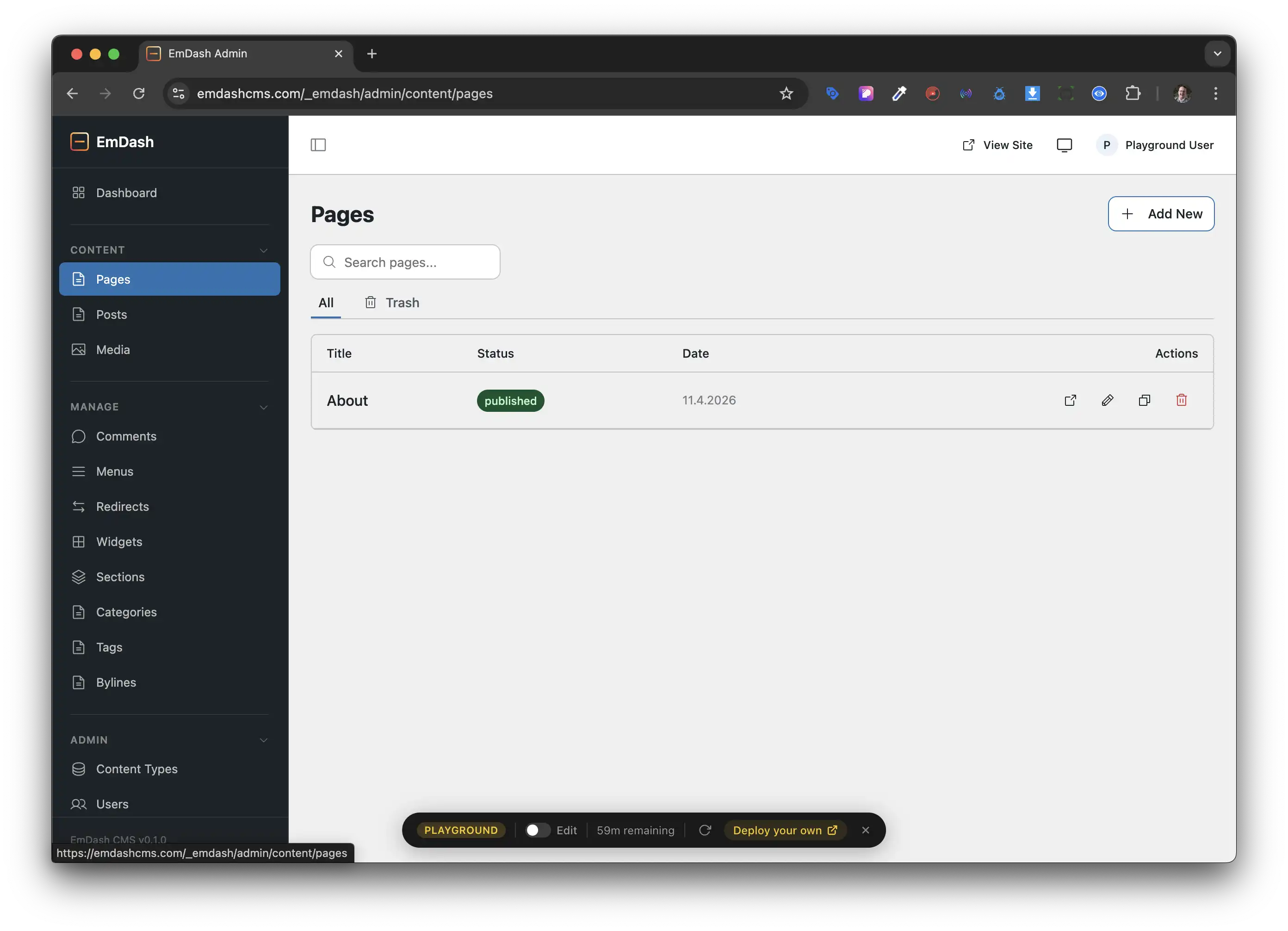Open Tags in sidebar
The height and width of the screenshot is (931, 1288).
coord(169,647)
